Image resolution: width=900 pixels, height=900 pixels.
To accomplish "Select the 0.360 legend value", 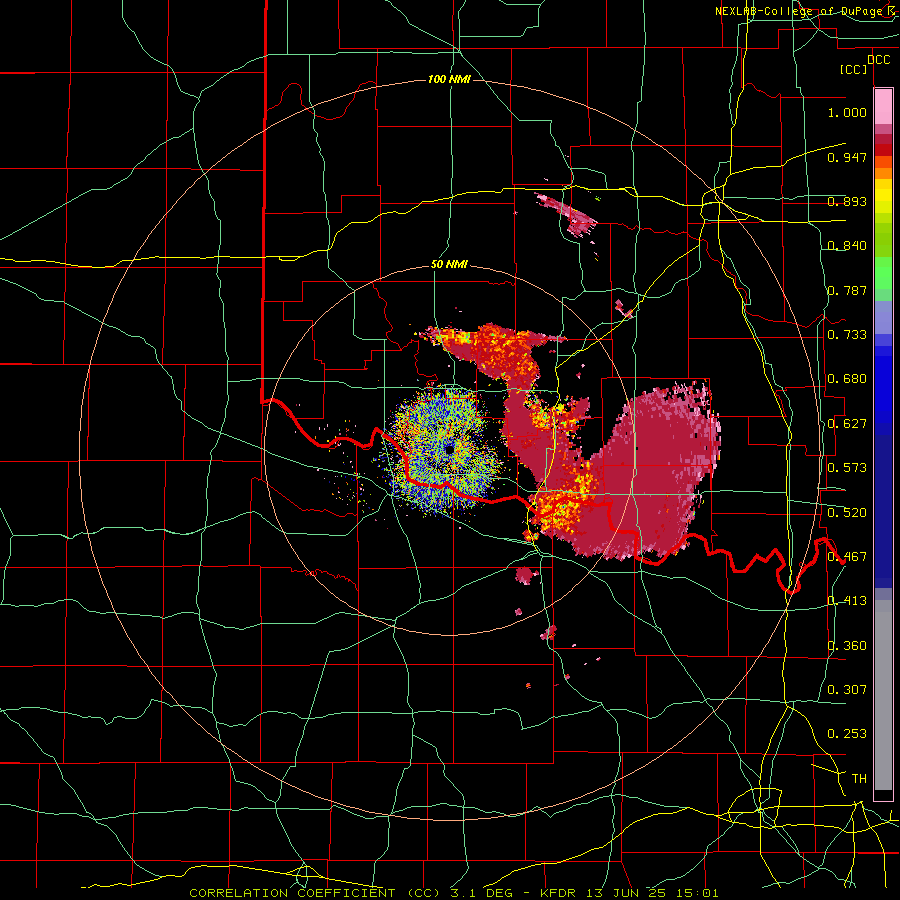I will click(x=847, y=645).
